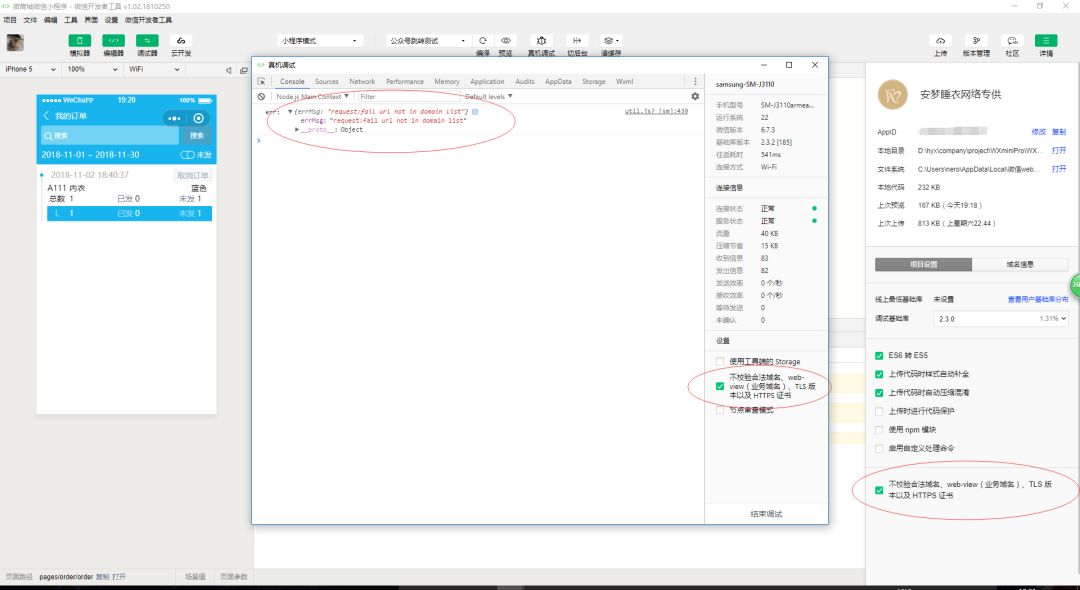Open the iPhone 5 device dropdown

coord(30,69)
